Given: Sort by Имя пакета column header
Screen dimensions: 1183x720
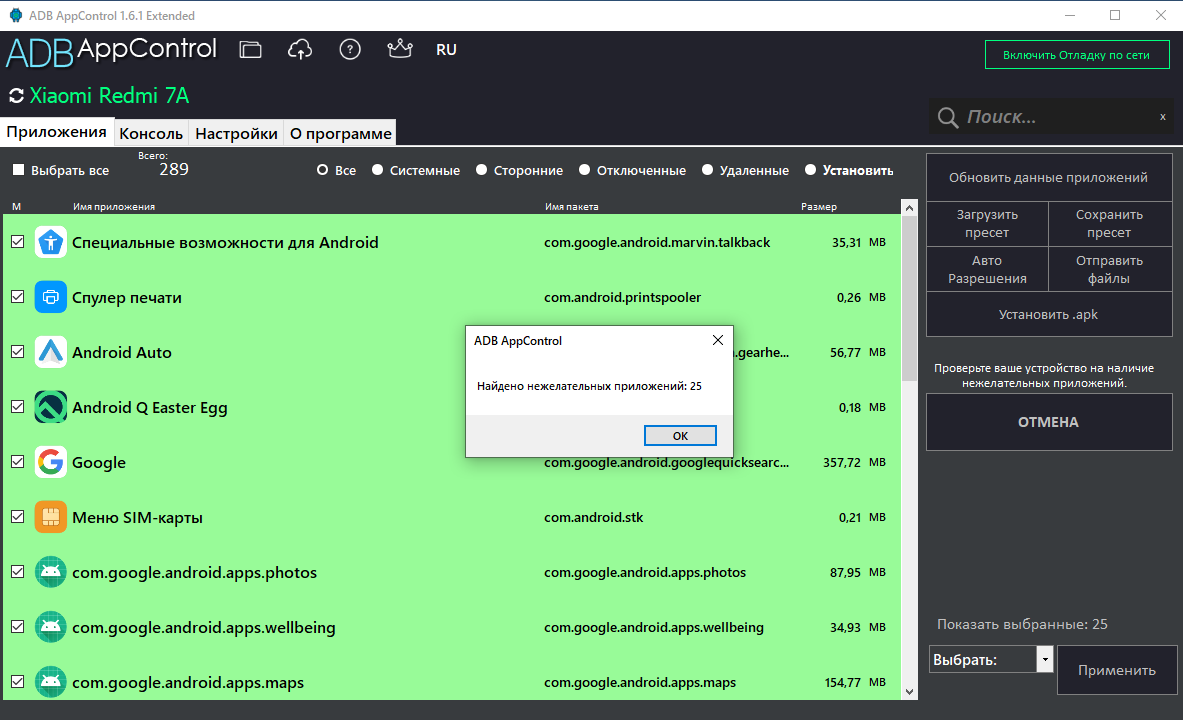Looking at the screenshot, I should (x=571, y=207).
